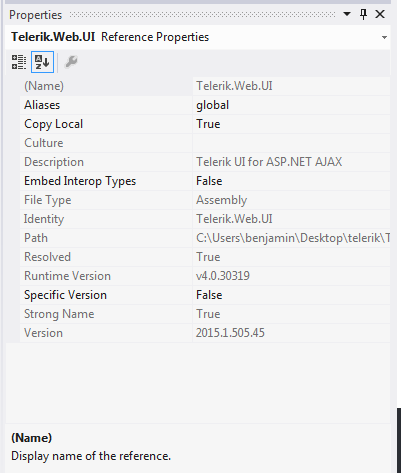Select the Culture property row
Viewport: 401px width, 473px height.
coord(205,143)
